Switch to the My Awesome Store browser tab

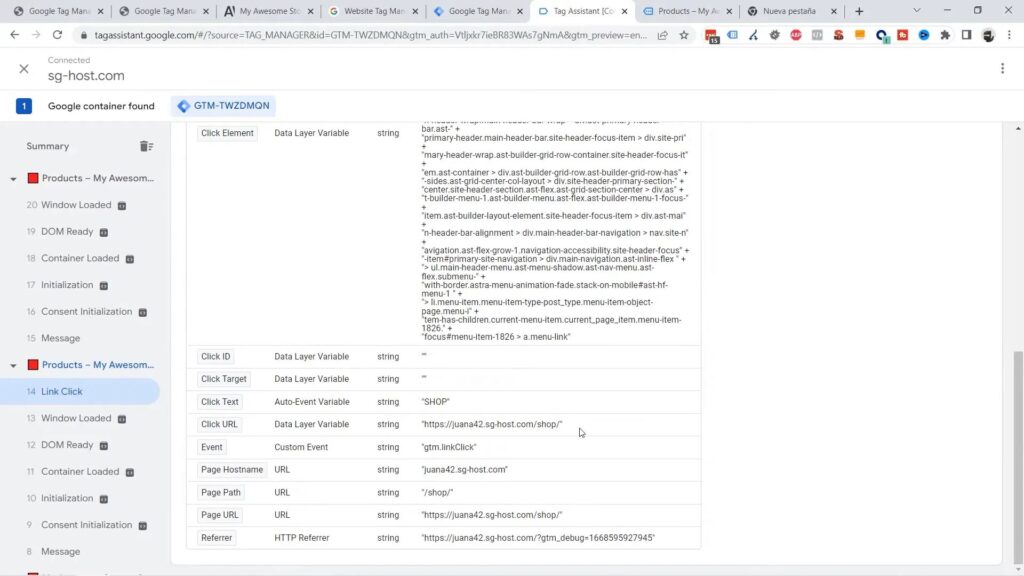point(268,11)
